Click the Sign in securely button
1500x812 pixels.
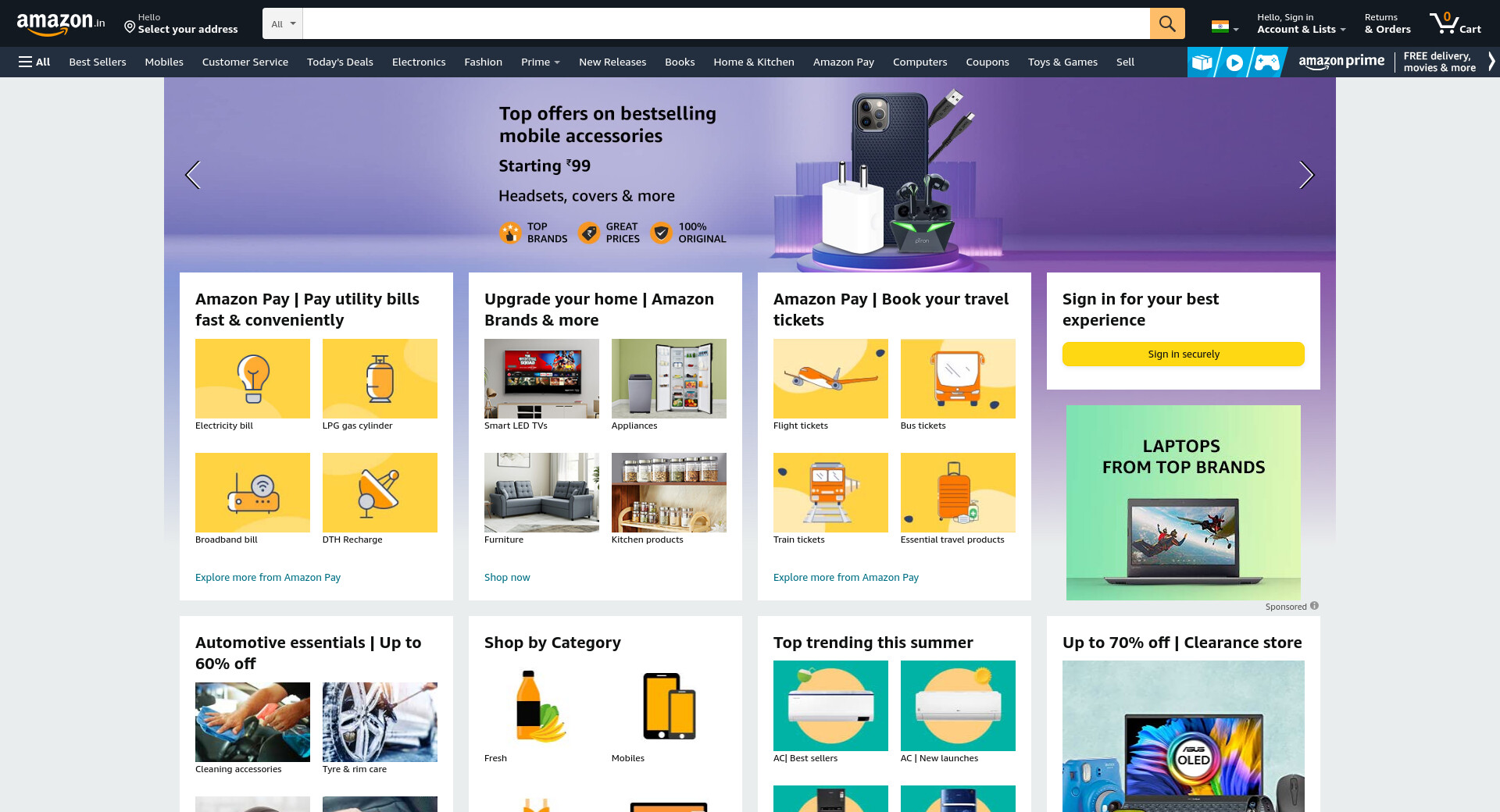[x=1183, y=354]
